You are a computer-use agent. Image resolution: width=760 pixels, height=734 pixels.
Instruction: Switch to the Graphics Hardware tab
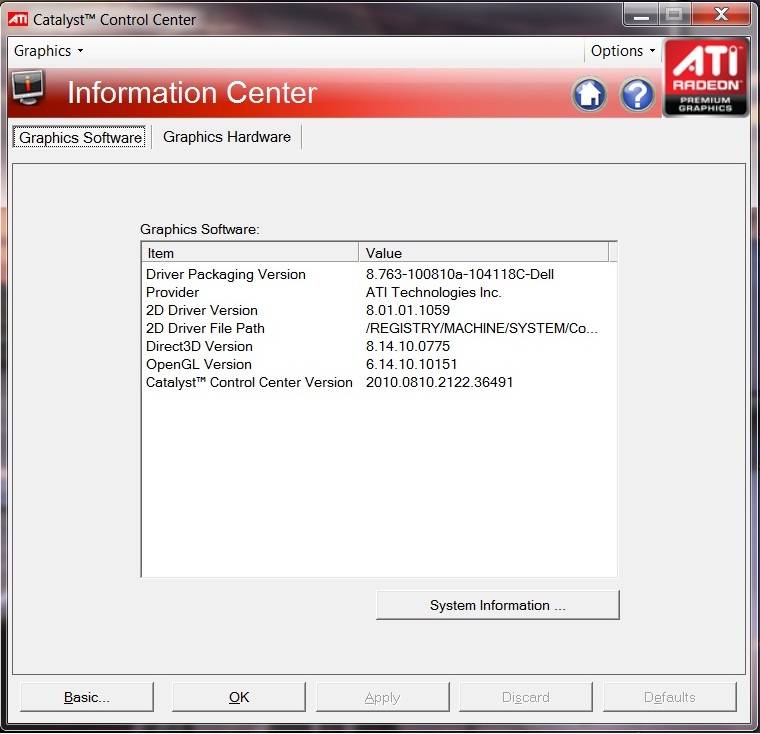click(227, 137)
